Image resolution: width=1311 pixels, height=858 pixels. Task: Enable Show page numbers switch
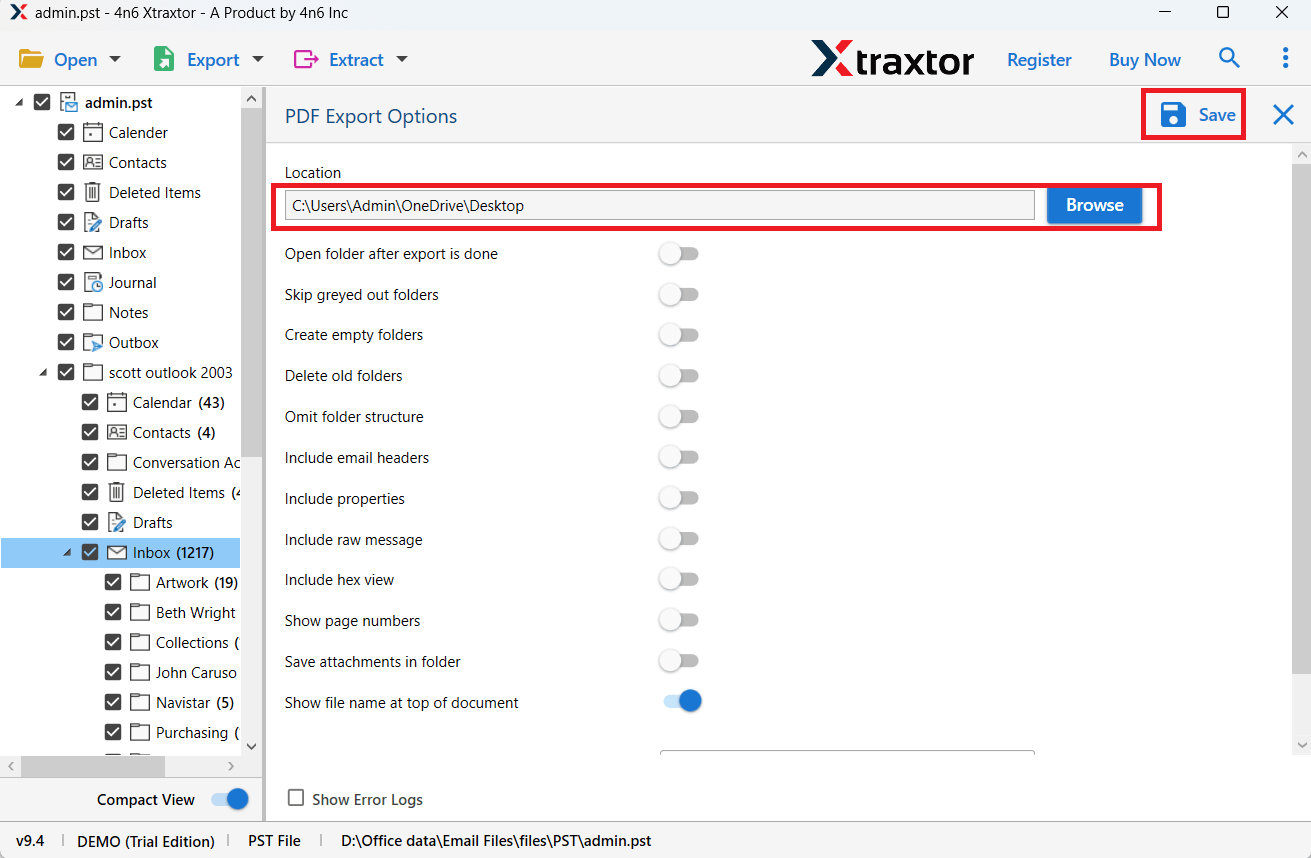tap(679, 621)
